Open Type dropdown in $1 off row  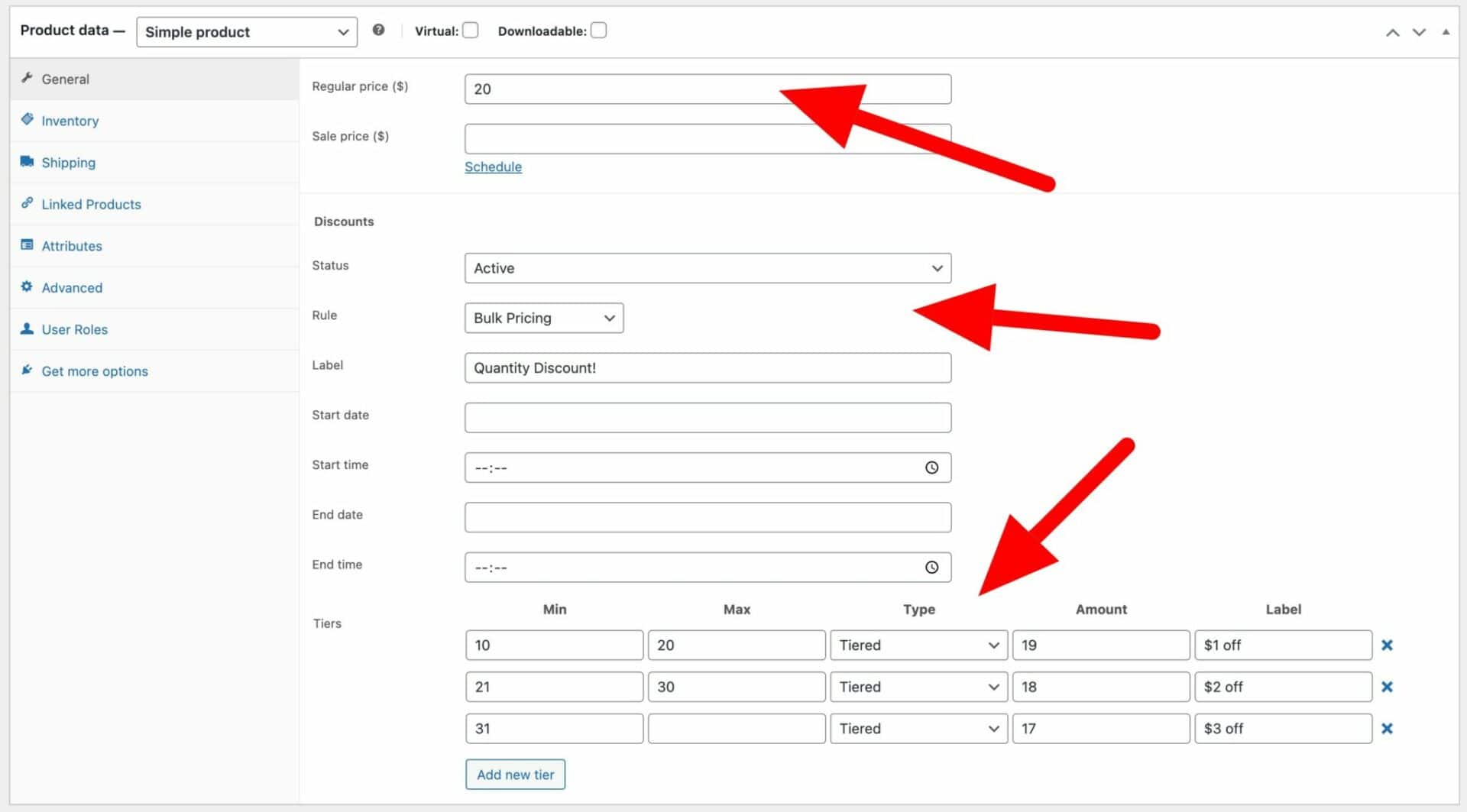point(918,645)
